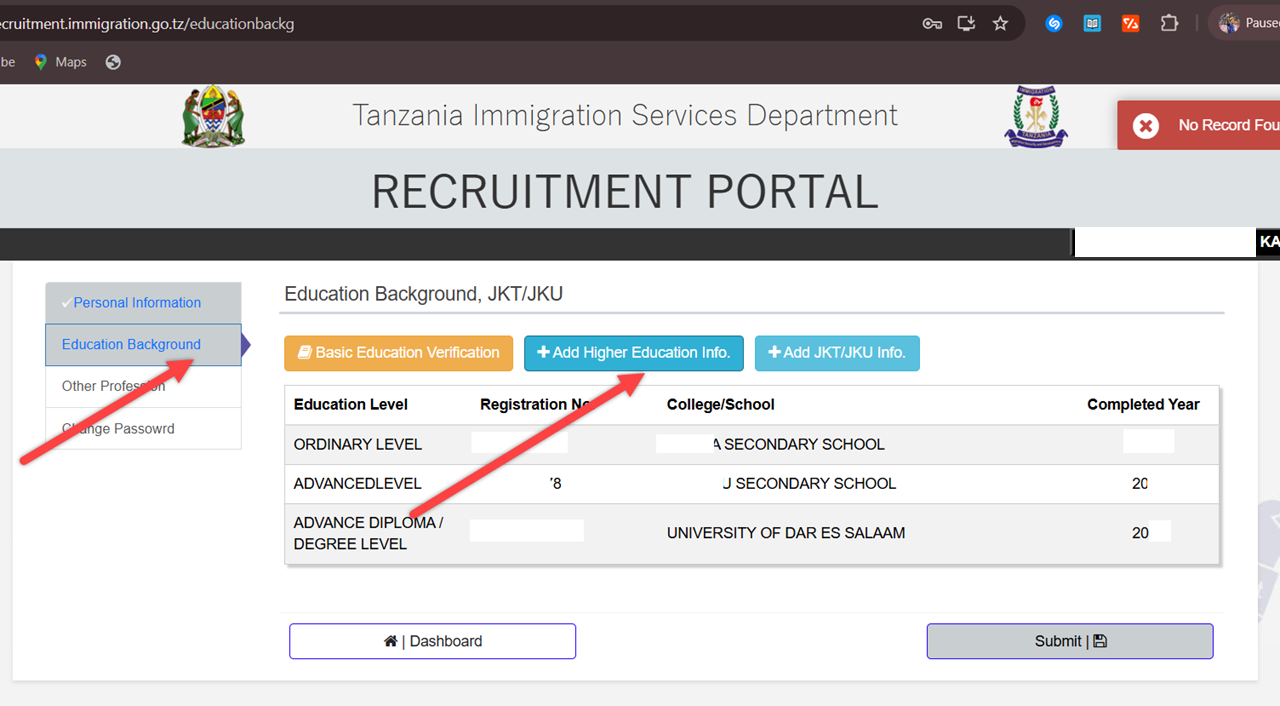Screen dimensions: 1280x706
Task: Open the Change Passowrd section
Action: (118, 428)
